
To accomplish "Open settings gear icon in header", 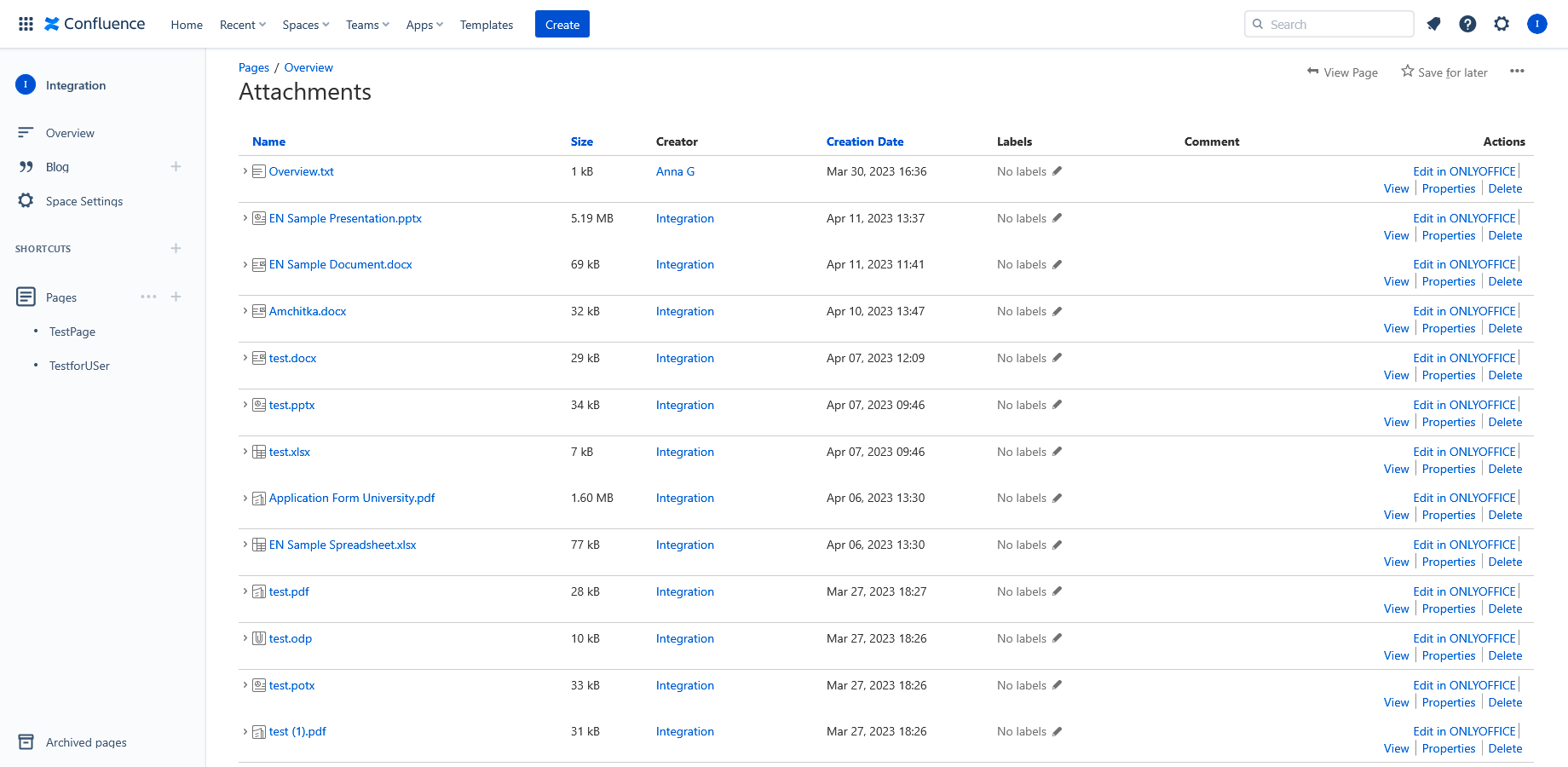I will (x=1502, y=24).
